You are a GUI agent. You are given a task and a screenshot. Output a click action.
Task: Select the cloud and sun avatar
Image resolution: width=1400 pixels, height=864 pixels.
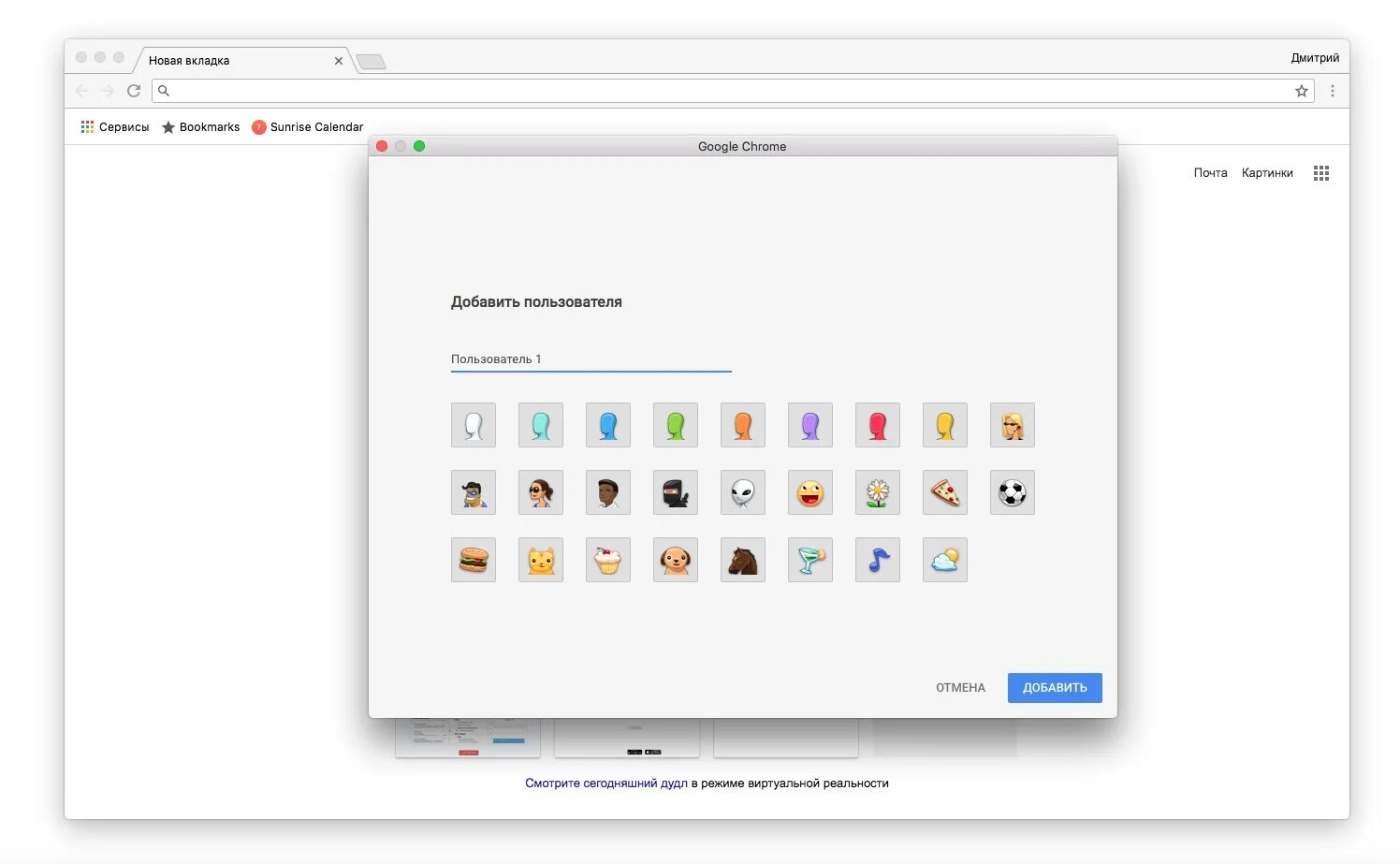pyautogui.click(x=945, y=560)
